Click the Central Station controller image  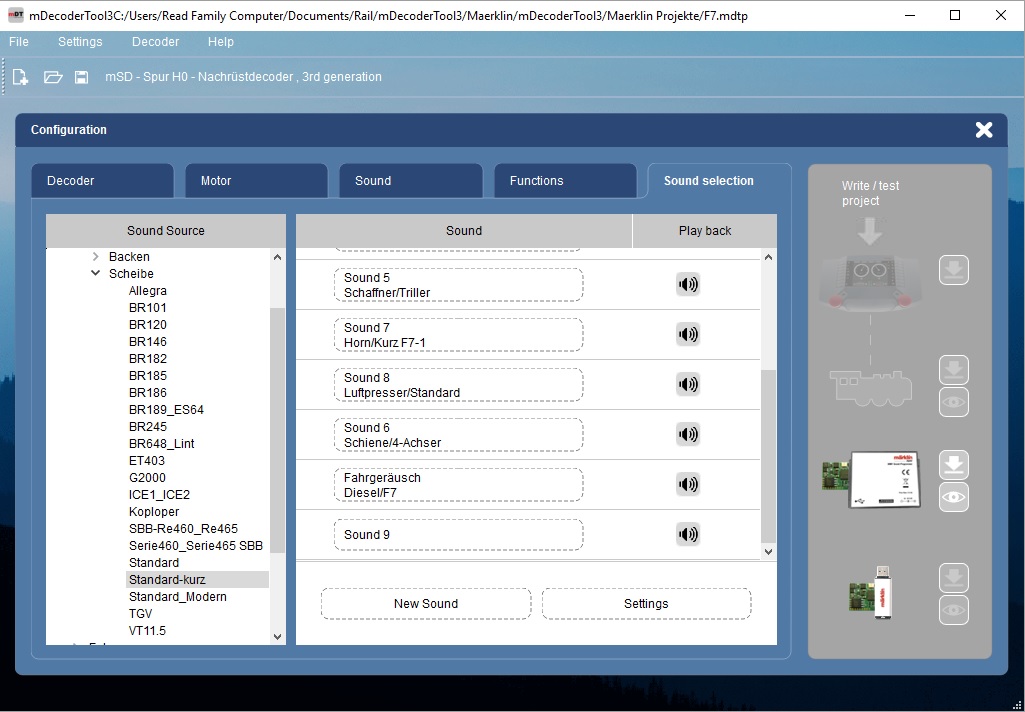(x=870, y=281)
